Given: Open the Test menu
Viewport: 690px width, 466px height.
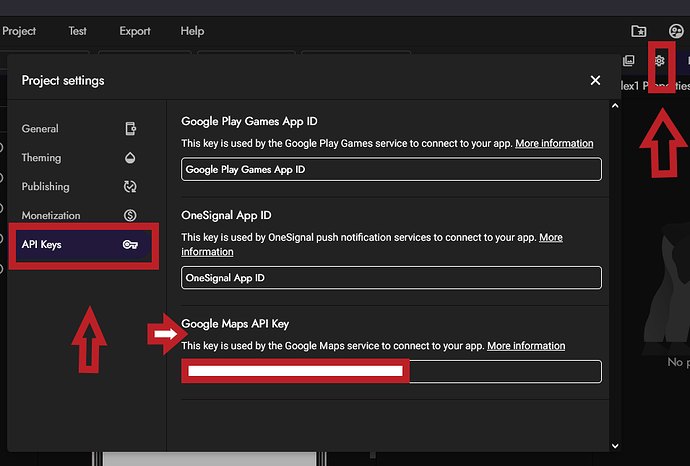Looking at the screenshot, I should pyautogui.click(x=77, y=31).
